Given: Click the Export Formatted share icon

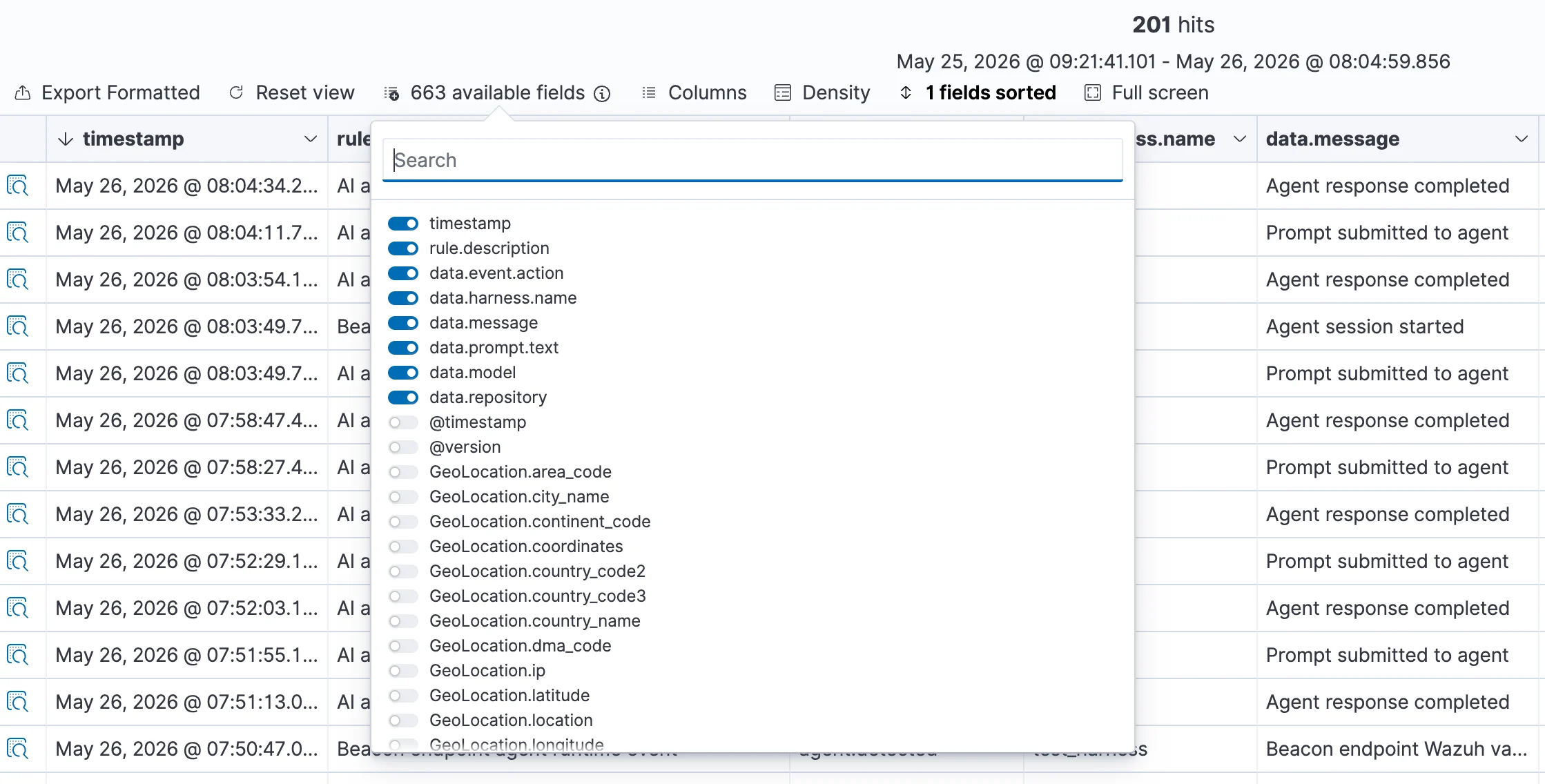Looking at the screenshot, I should pyautogui.click(x=23, y=92).
